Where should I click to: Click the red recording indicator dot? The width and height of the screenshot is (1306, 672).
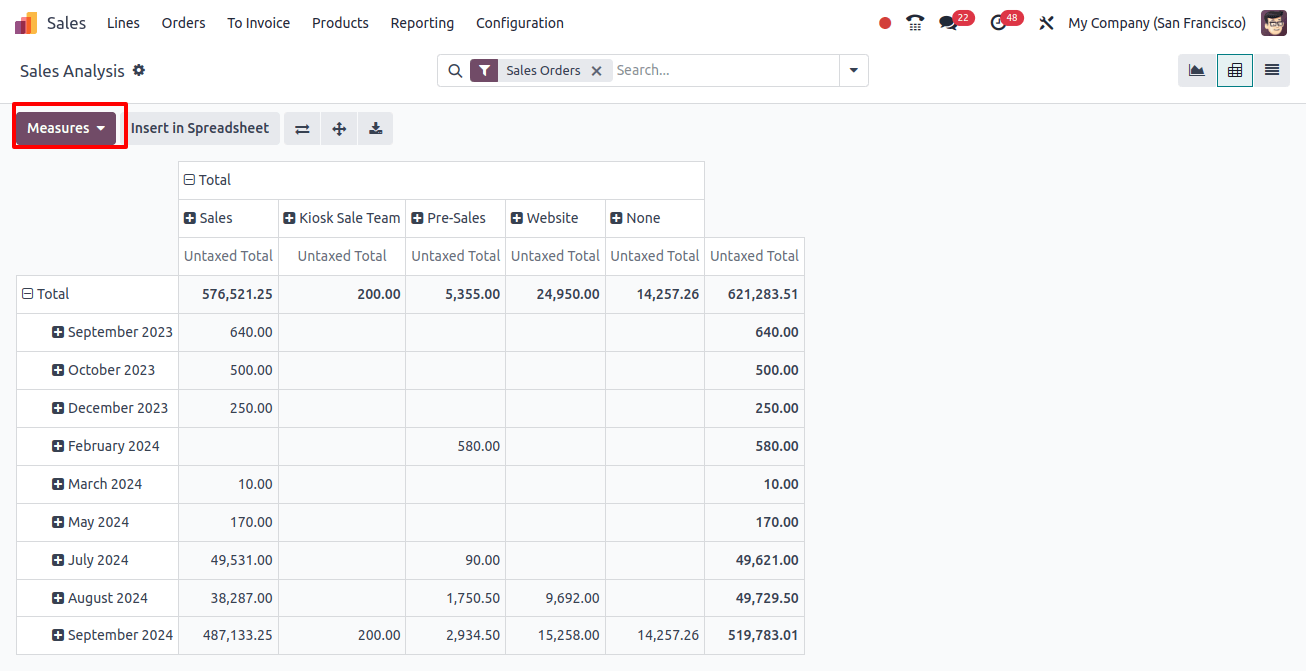click(x=885, y=23)
